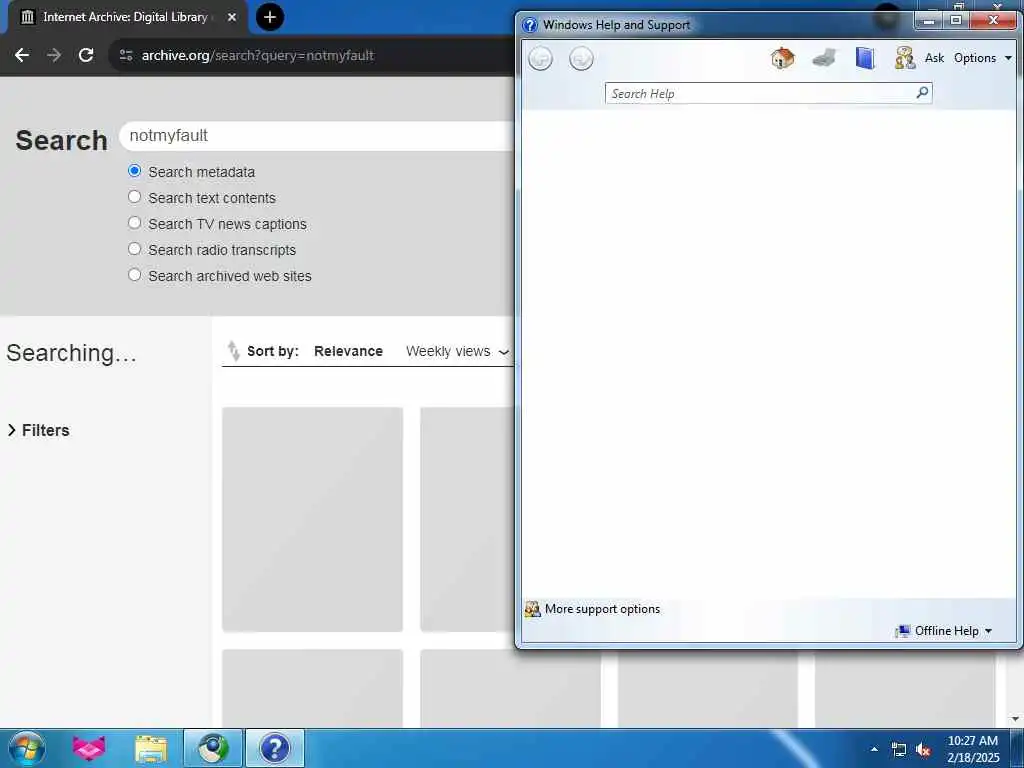The width and height of the screenshot is (1024, 768).
Task: Close the Internet Archive tab
Action: tap(232, 17)
